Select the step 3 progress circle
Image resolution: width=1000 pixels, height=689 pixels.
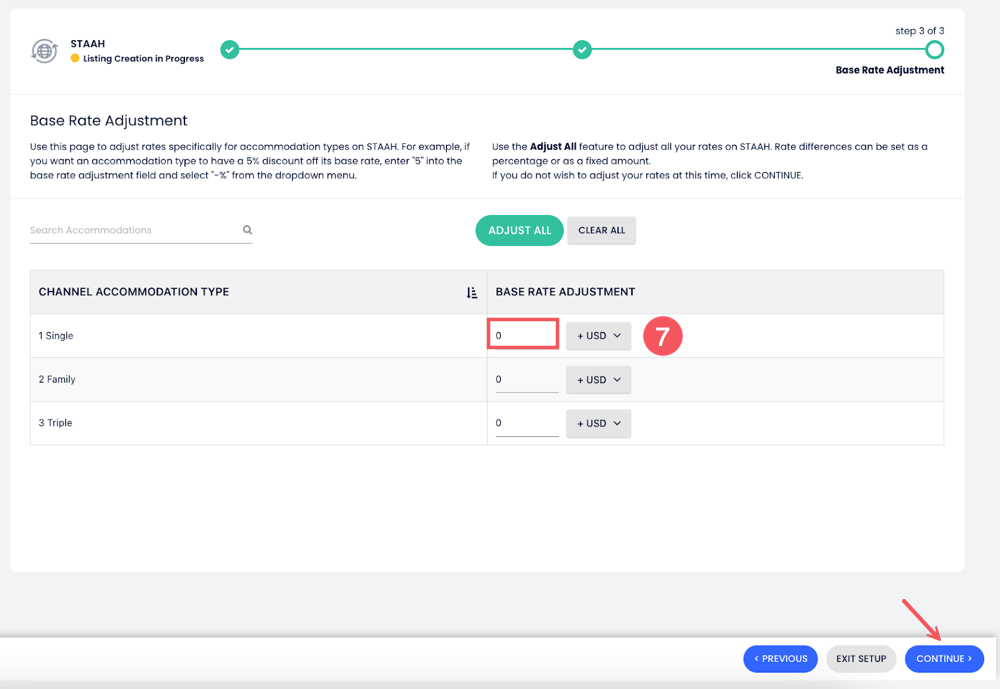934,49
